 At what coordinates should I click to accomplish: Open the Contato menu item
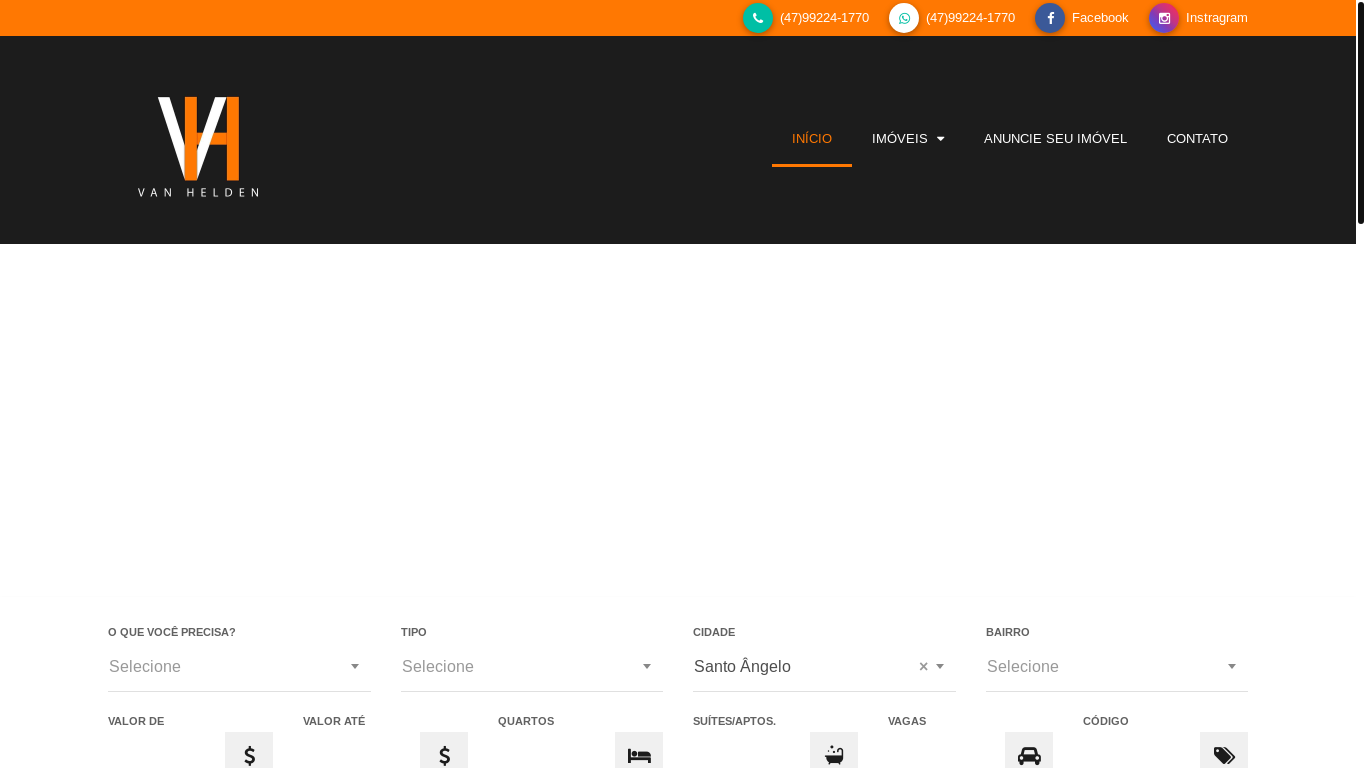1197,139
